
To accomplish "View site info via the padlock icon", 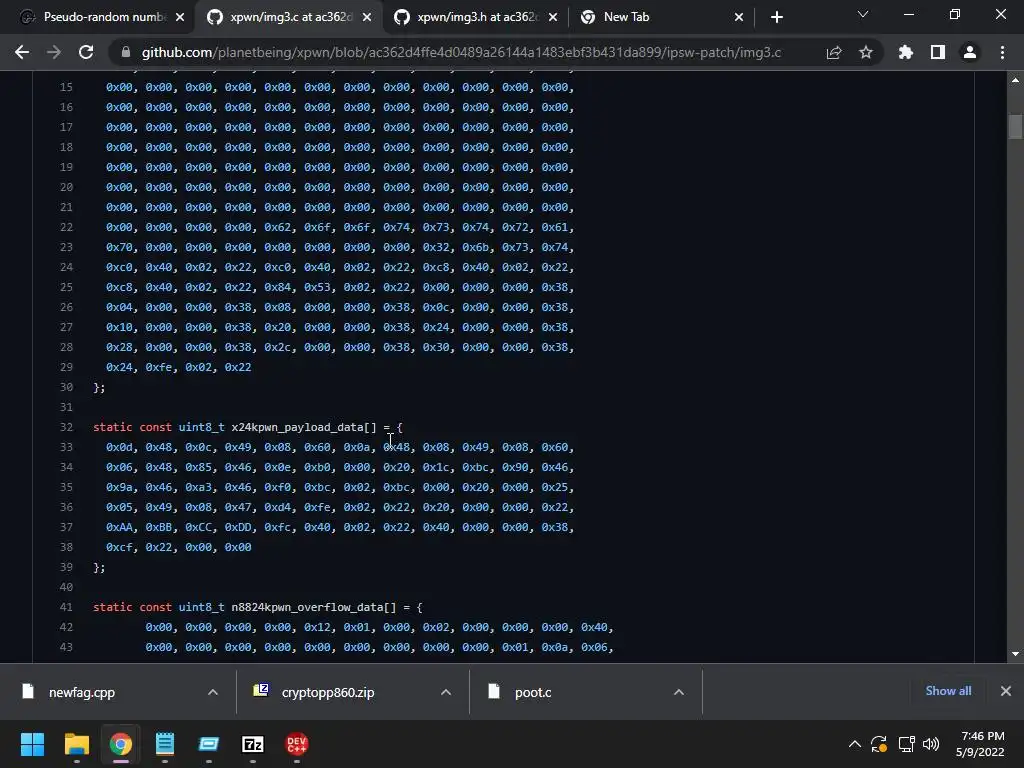I will pyautogui.click(x=126, y=52).
